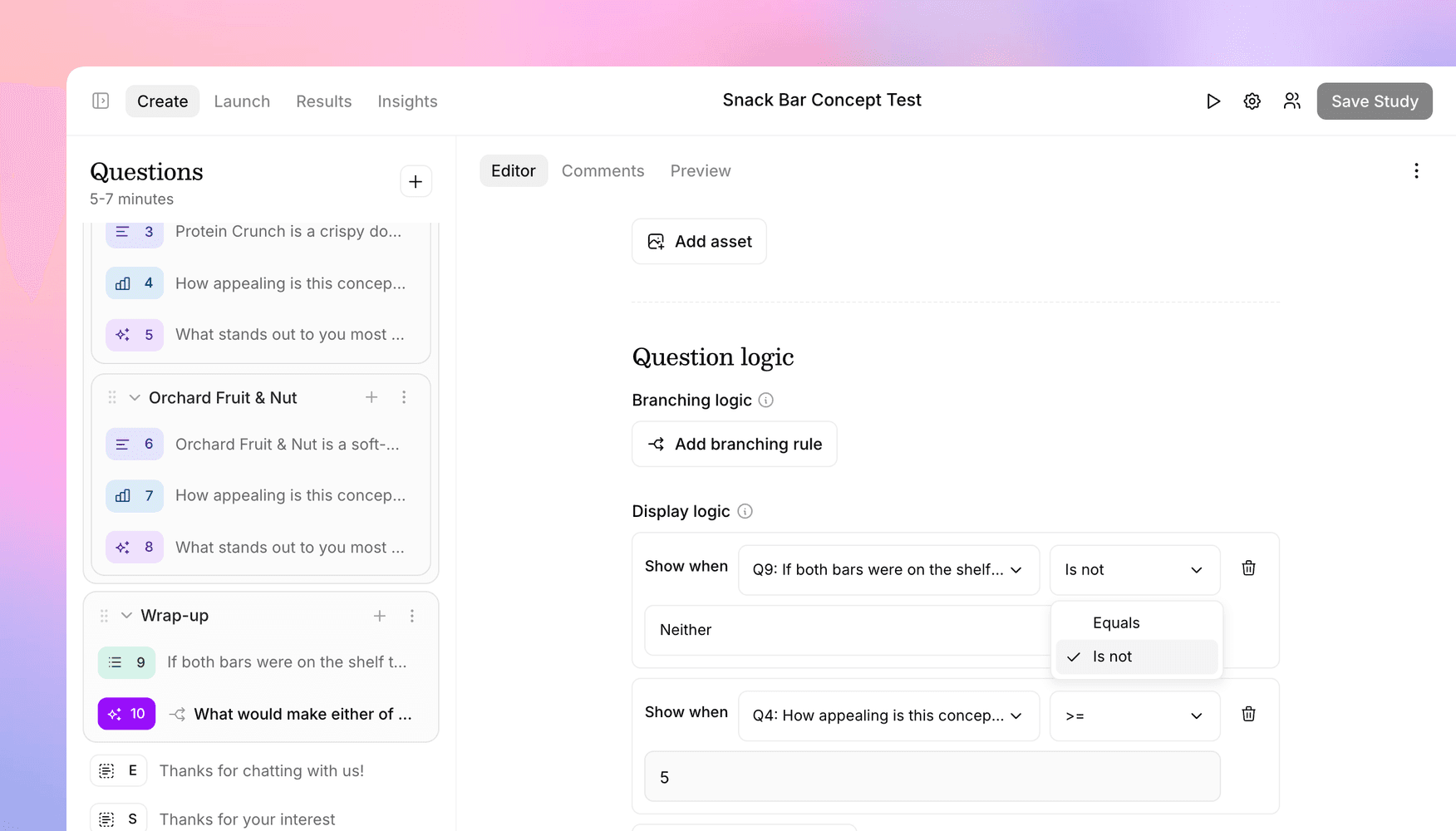Select question 9 If both bars
The width and height of the screenshot is (1456, 831).
click(x=261, y=662)
